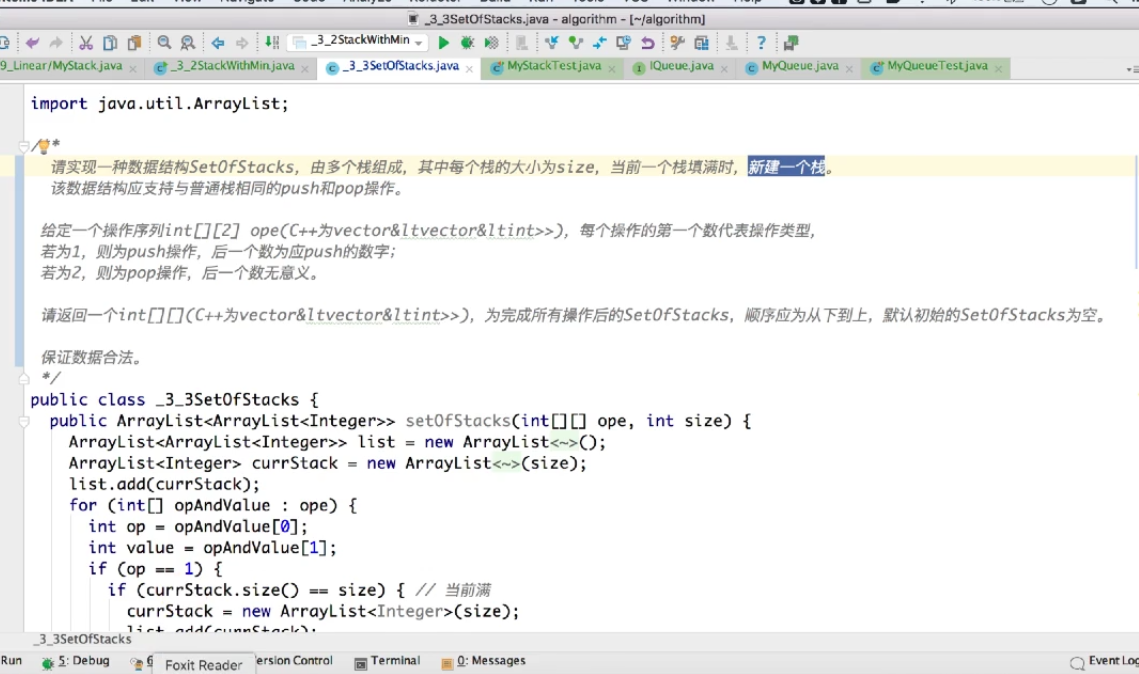Run with coverage icon
The image size is (1139, 674).
pyautogui.click(x=491, y=43)
